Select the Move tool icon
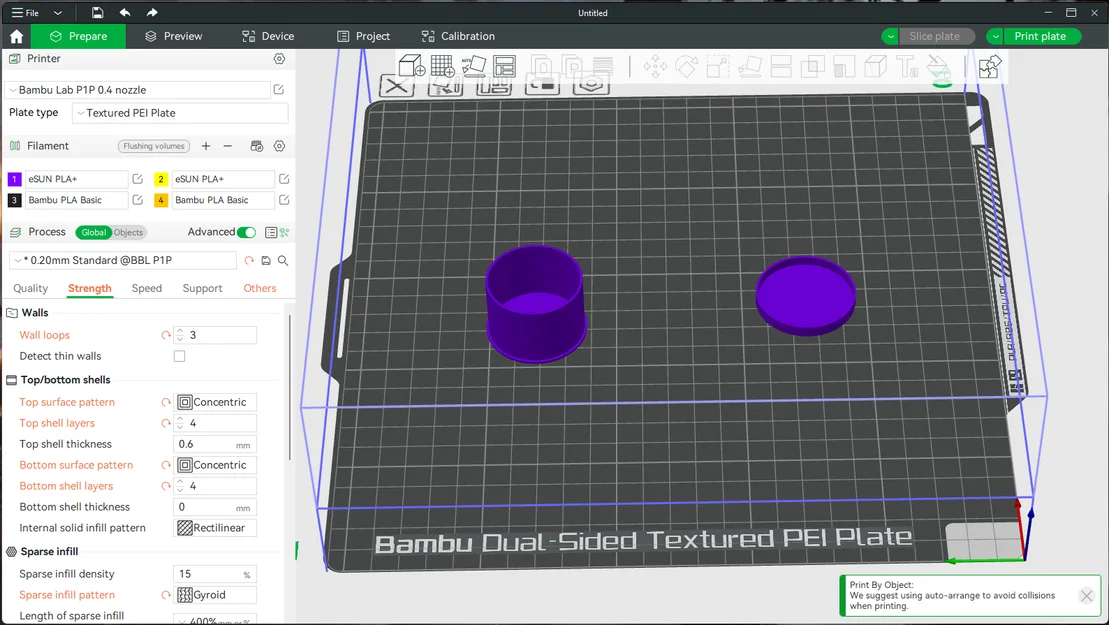This screenshot has height=625, width=1109. point(655,67)
